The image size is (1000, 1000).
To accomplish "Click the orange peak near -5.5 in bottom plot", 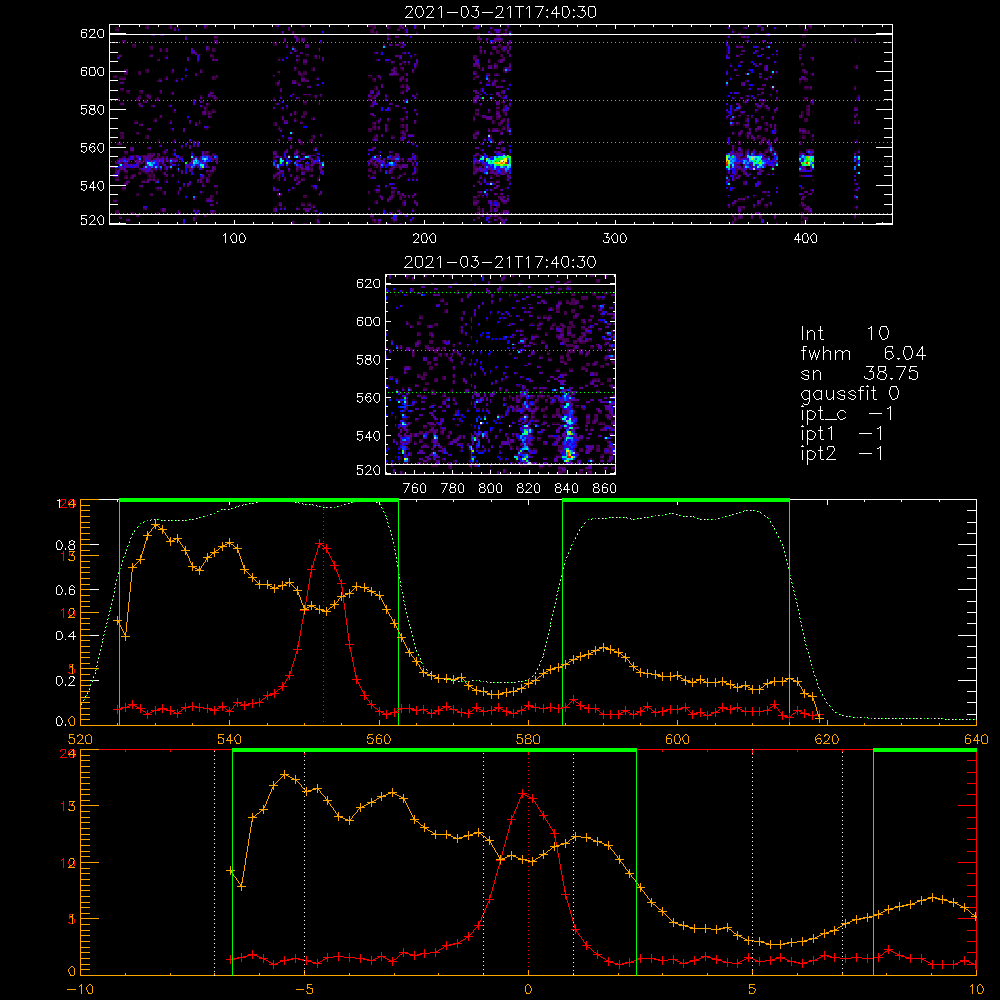I will click(x=285, y=775).
